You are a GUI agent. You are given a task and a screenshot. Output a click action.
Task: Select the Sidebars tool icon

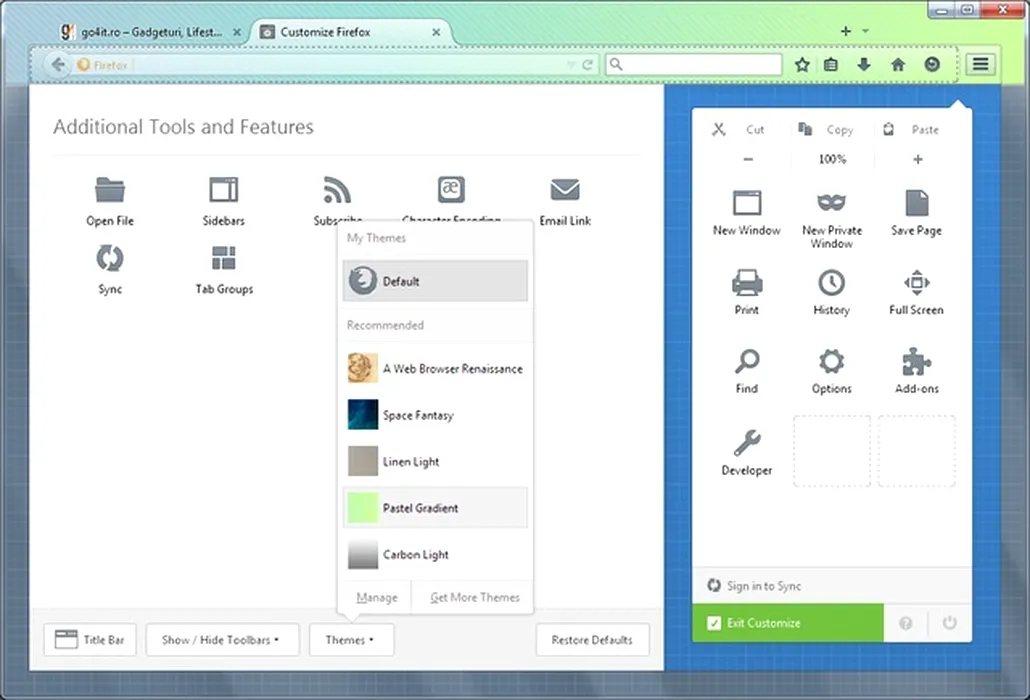point(223,190)
